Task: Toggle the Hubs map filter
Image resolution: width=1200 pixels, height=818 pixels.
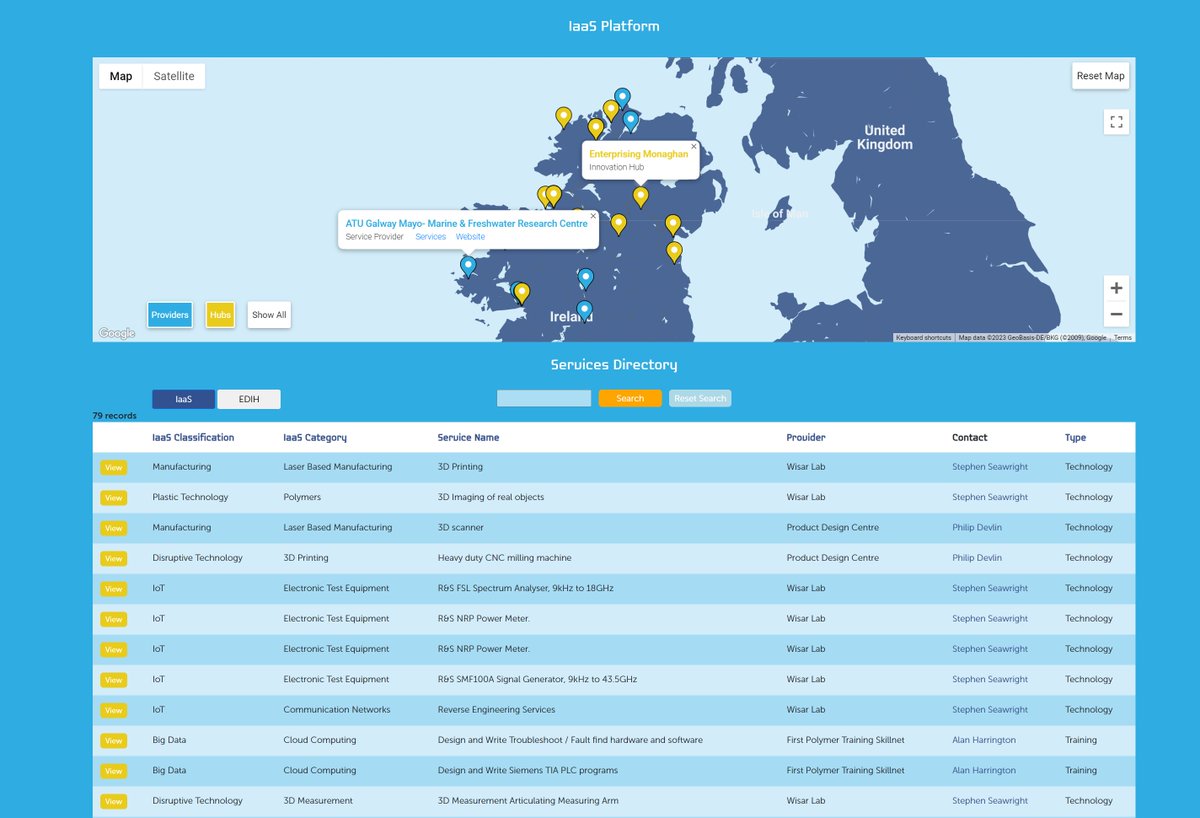Action: (219, 315)
